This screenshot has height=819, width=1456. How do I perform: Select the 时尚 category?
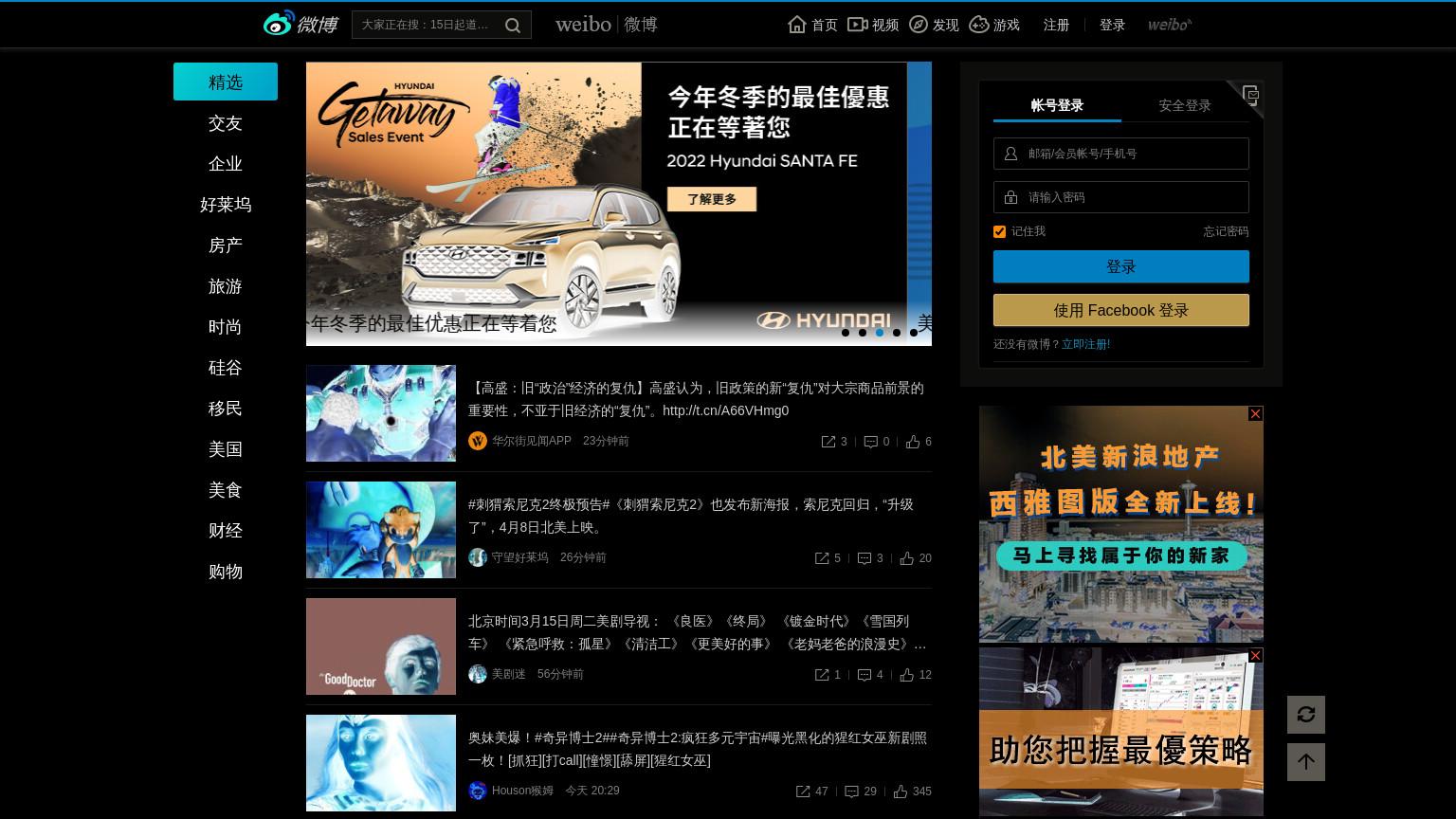coord(226,327)
